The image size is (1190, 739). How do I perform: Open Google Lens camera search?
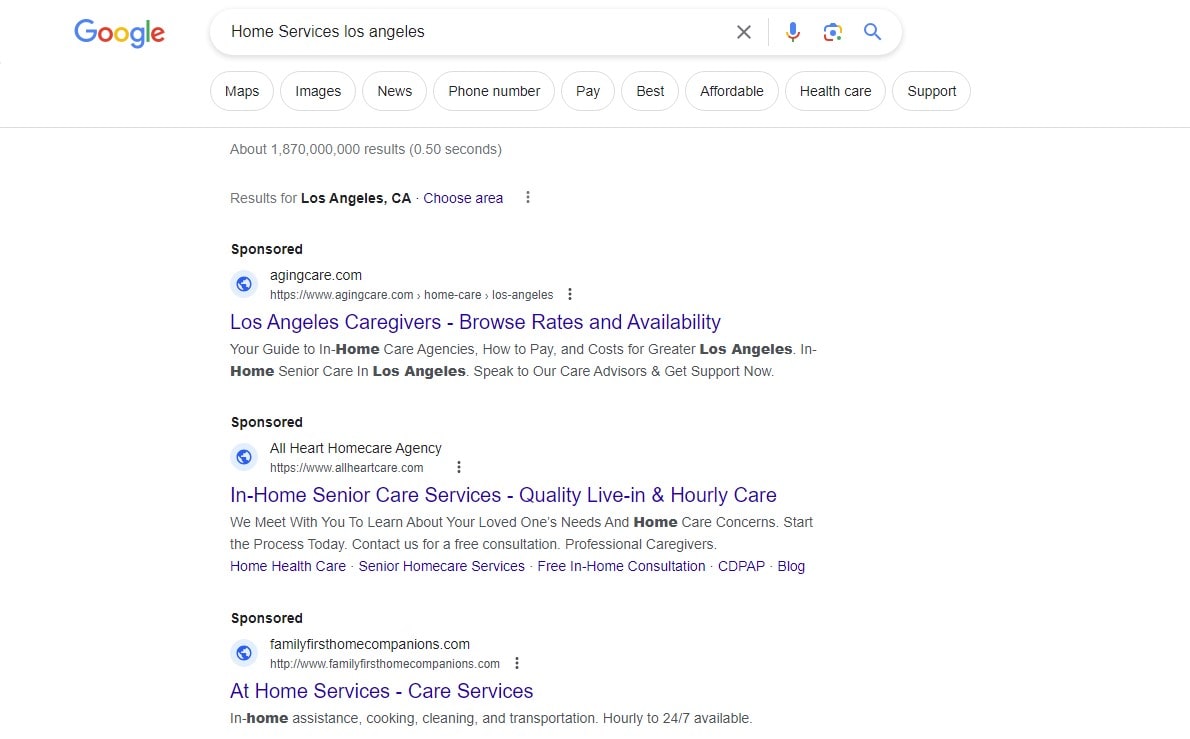pos(832,31)
